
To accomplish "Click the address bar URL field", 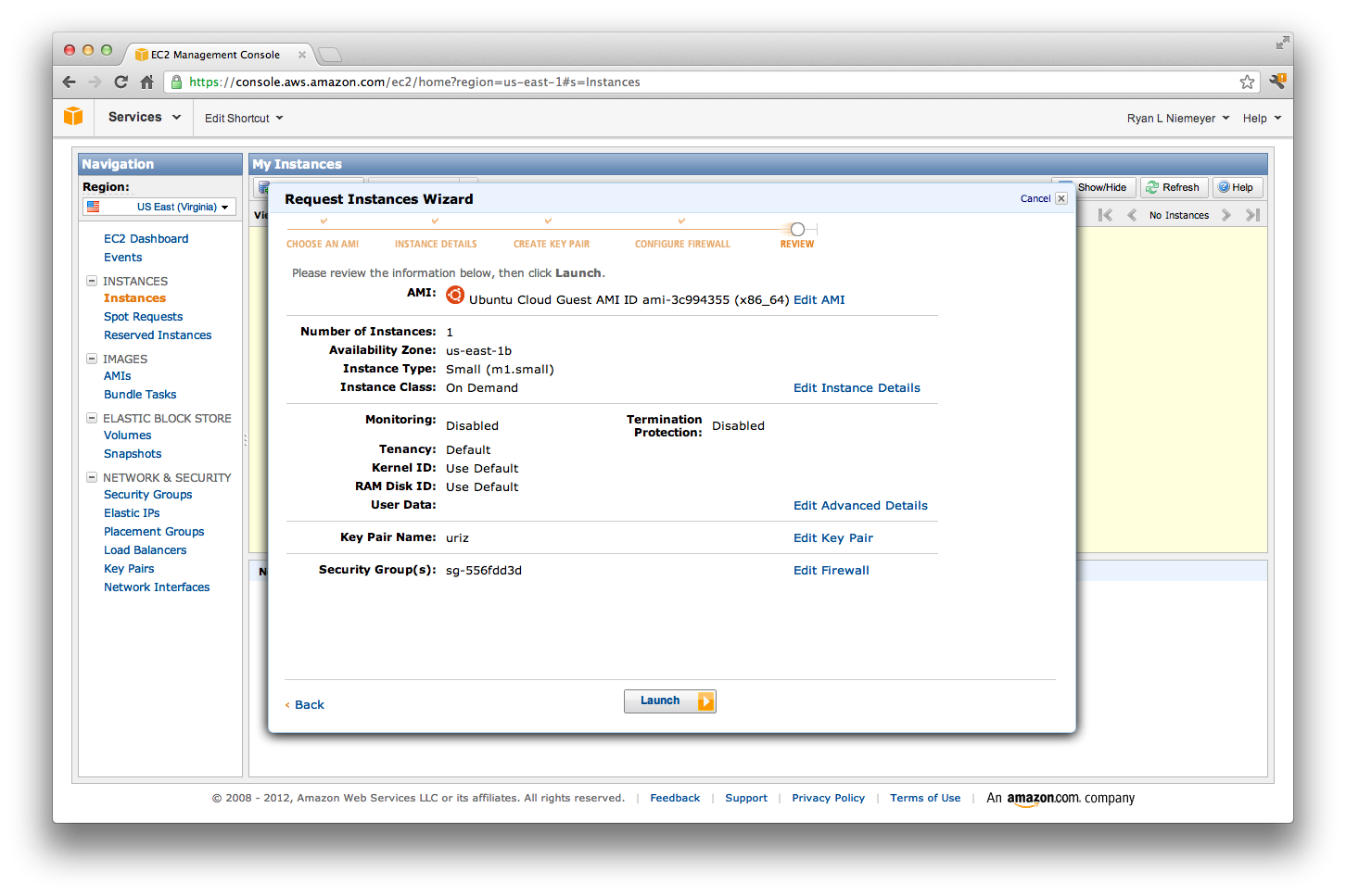I will click(705, 82).
